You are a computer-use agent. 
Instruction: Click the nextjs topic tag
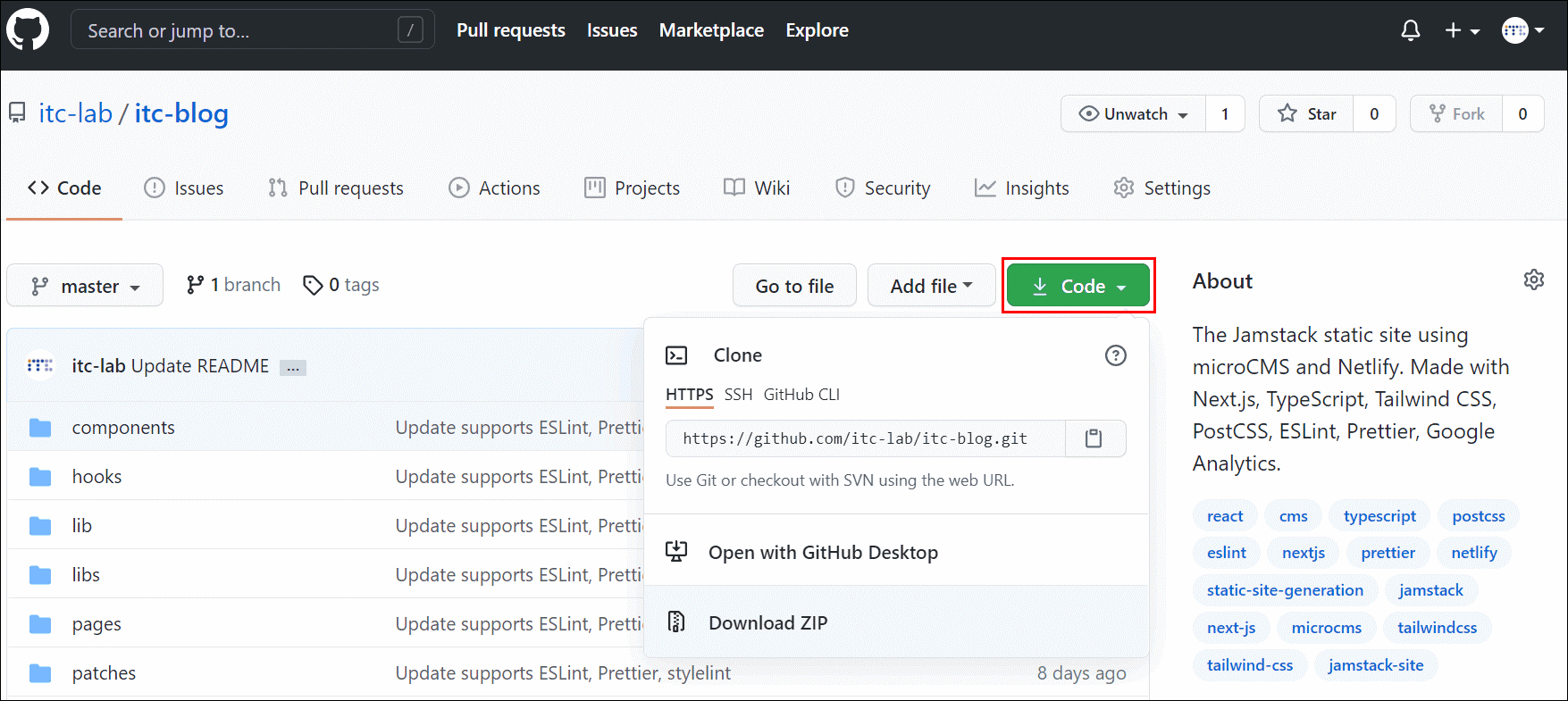tap(1304, 553)
